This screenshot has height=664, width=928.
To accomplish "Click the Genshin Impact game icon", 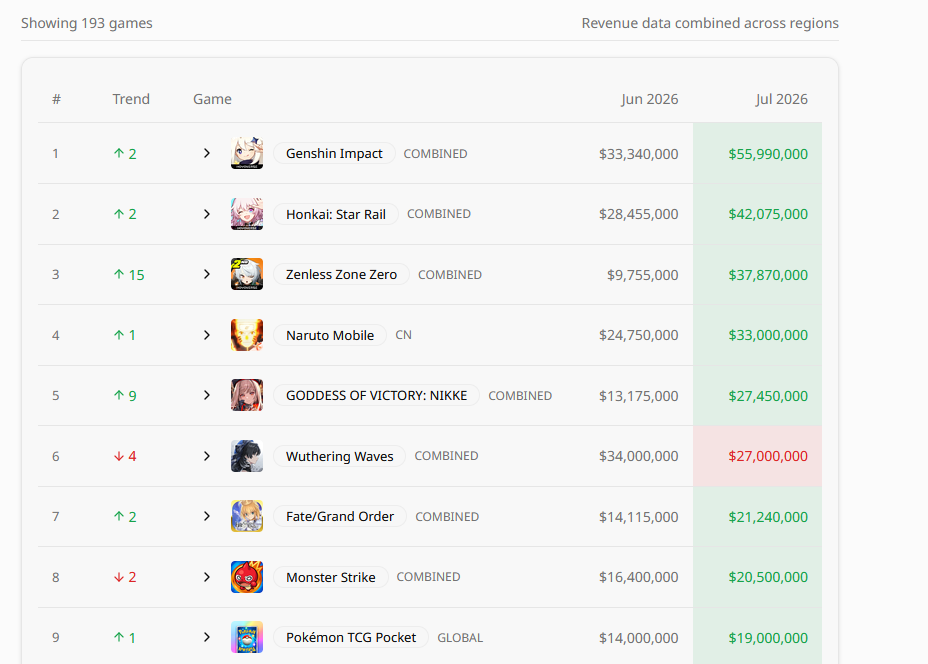I will pos(247,153).
